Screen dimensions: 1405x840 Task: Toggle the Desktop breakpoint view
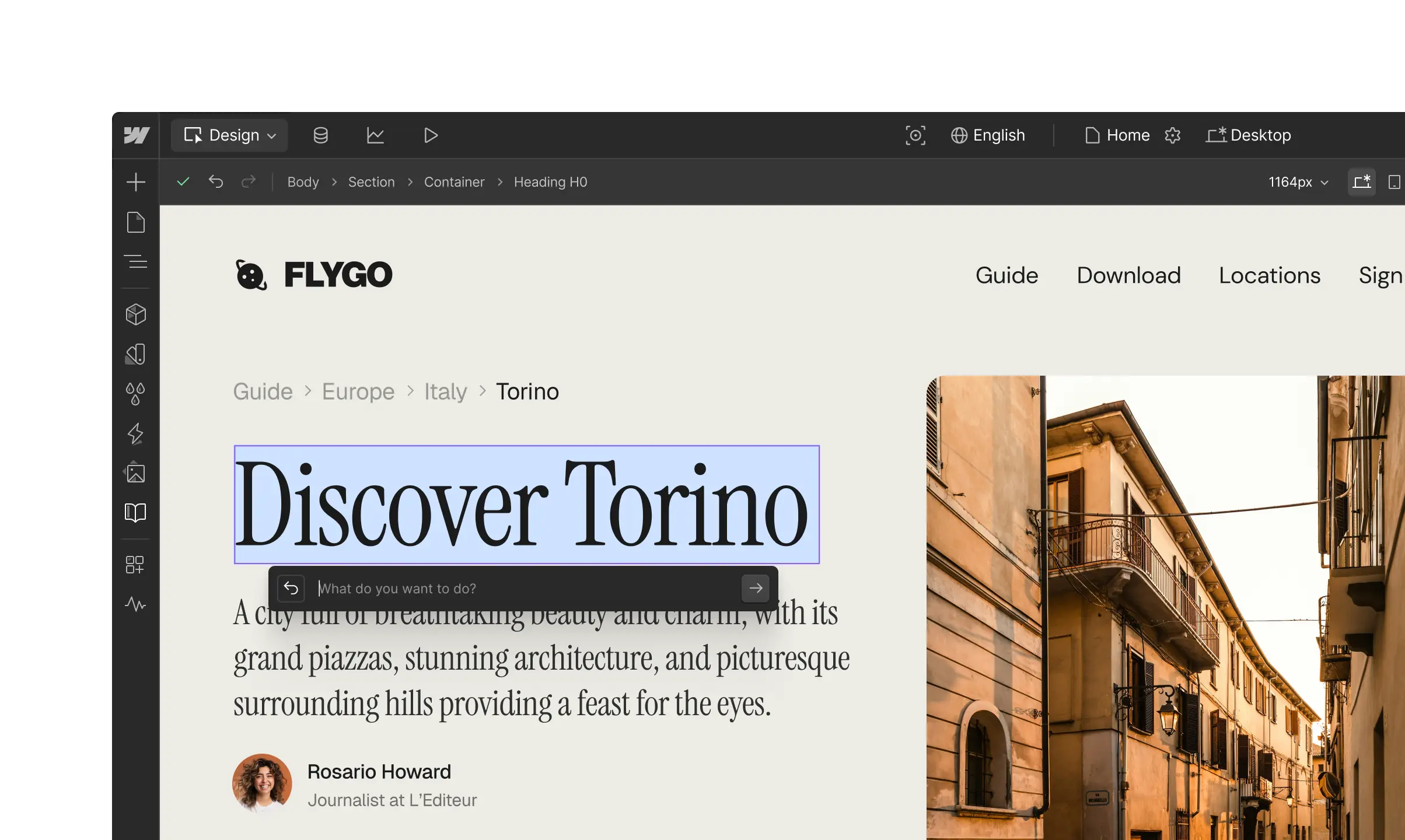1249,135
